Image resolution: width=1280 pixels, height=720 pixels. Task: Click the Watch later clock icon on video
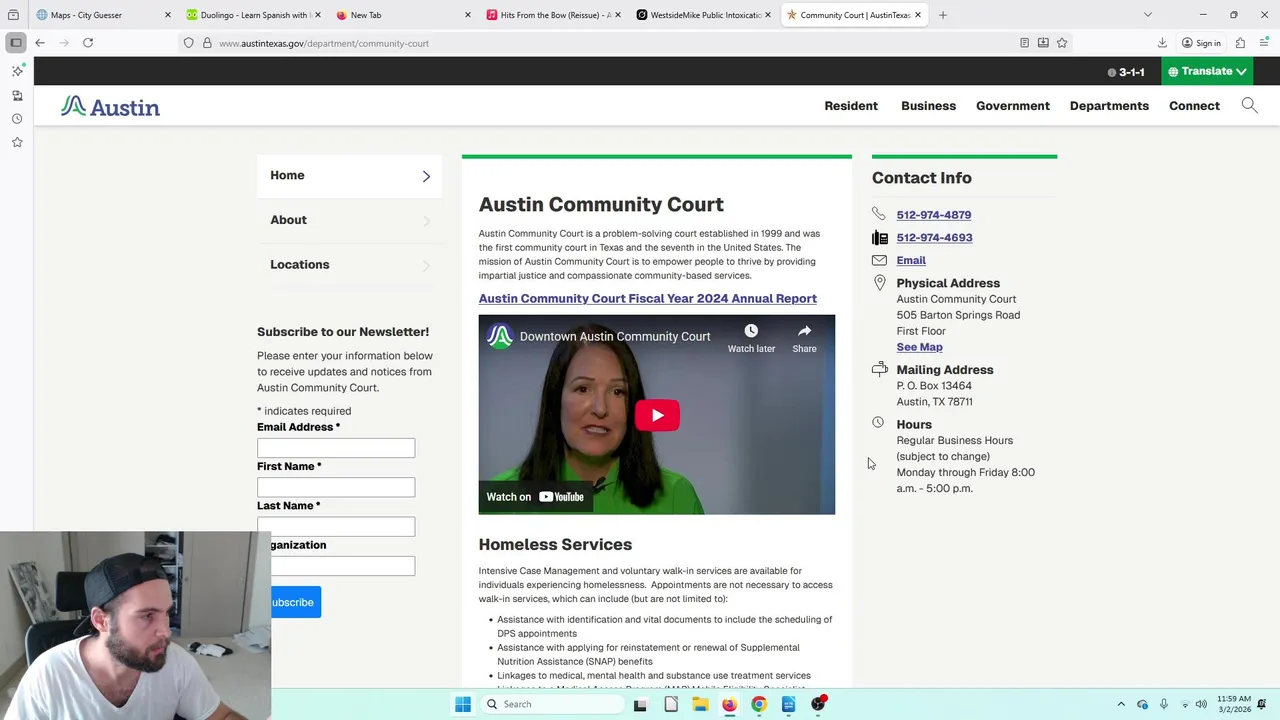(x=751, y=331)
